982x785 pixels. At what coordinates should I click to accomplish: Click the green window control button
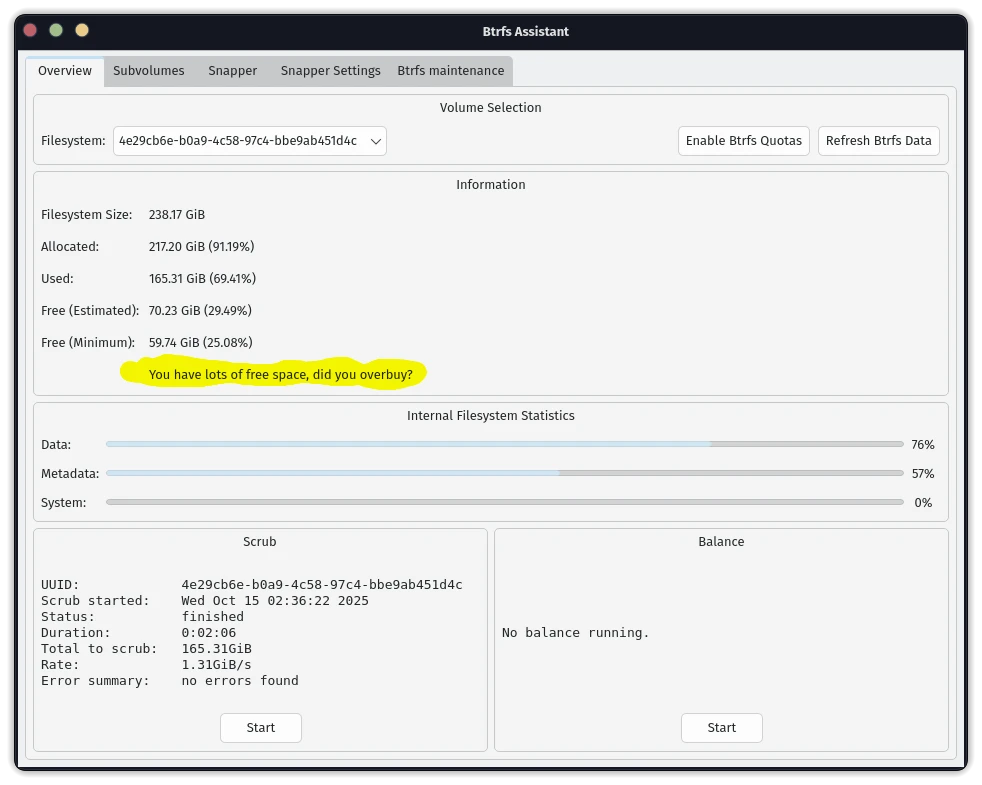(x=56, y=30)
